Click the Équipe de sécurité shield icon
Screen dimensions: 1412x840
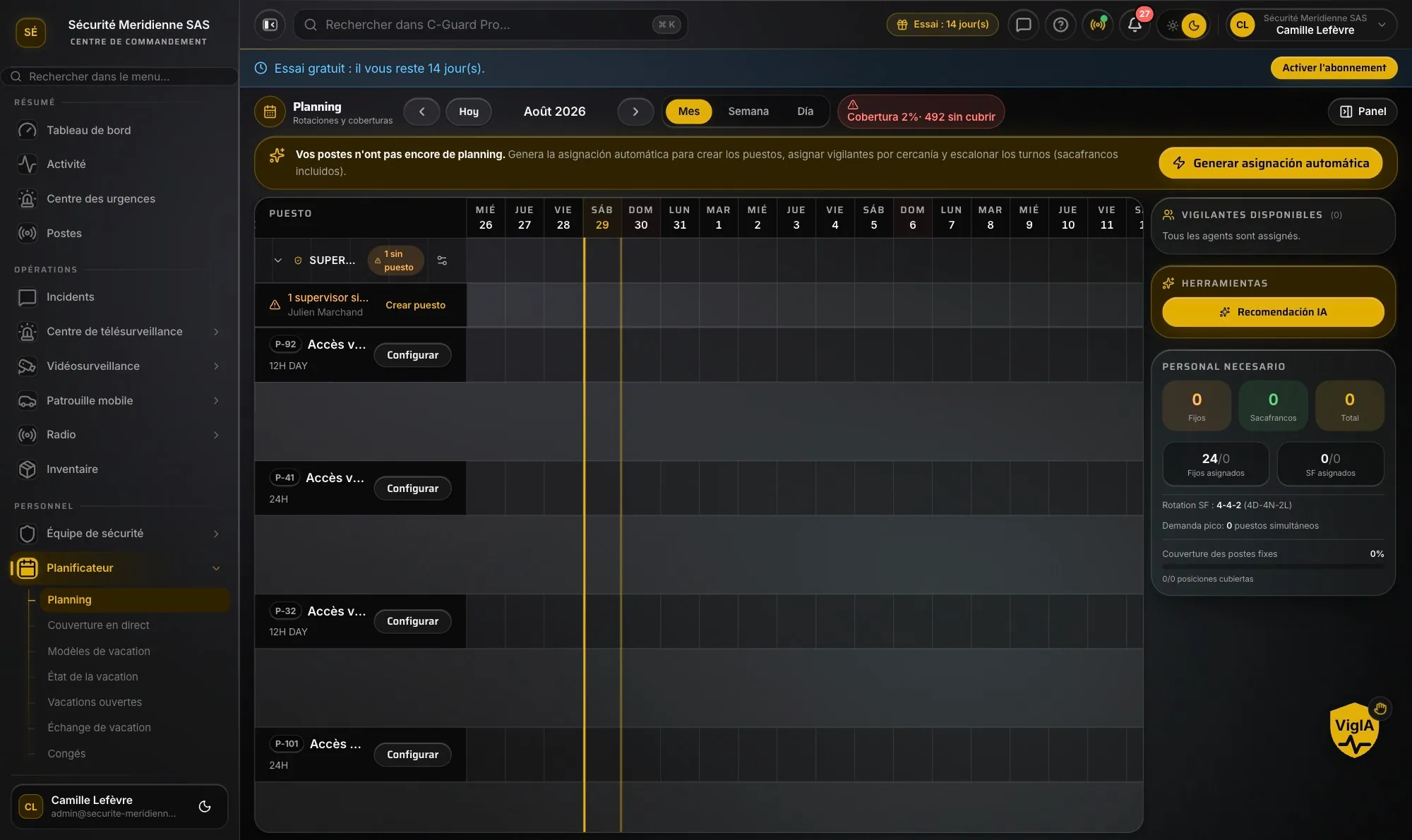coord(27,534)
